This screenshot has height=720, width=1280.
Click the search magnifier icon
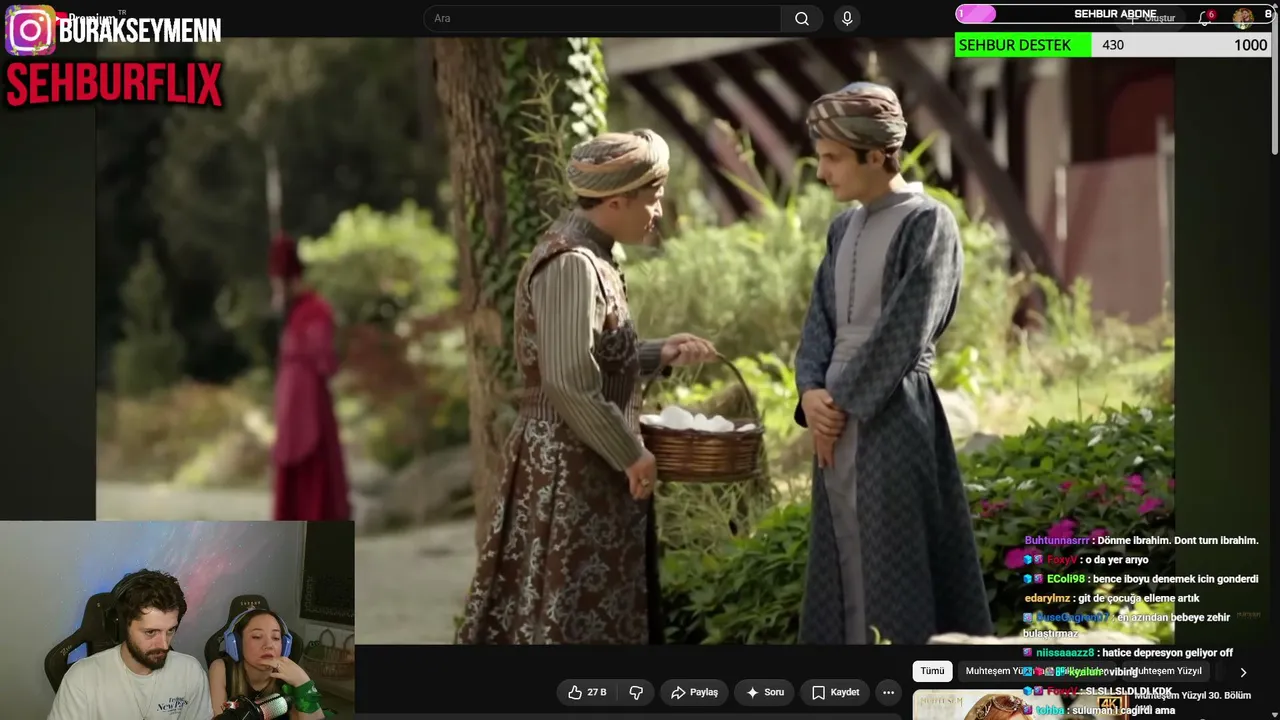click(802, 18)
